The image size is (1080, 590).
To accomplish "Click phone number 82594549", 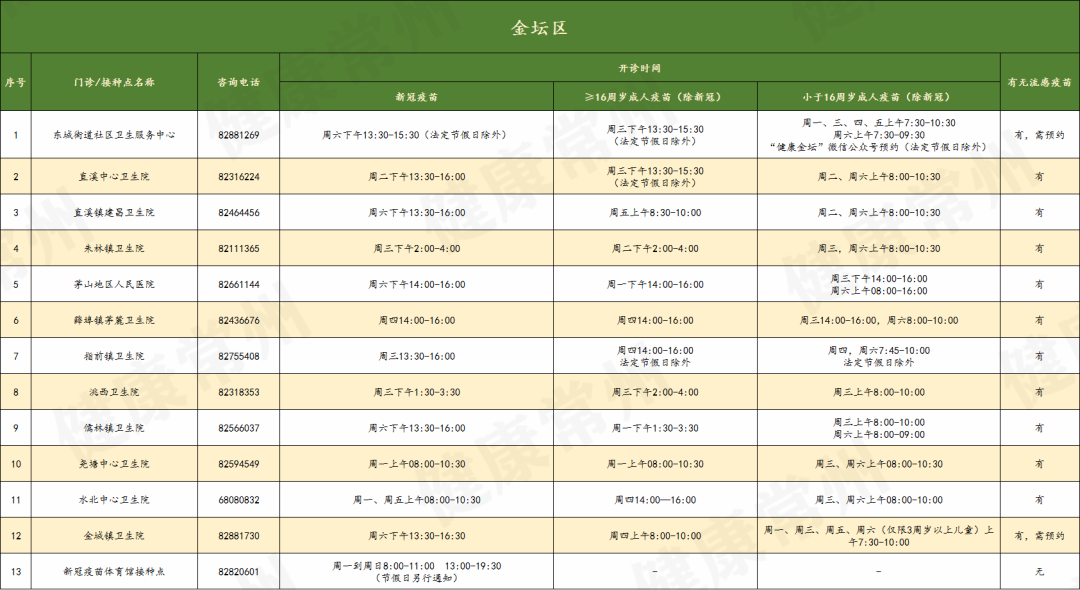I will 239,464.
